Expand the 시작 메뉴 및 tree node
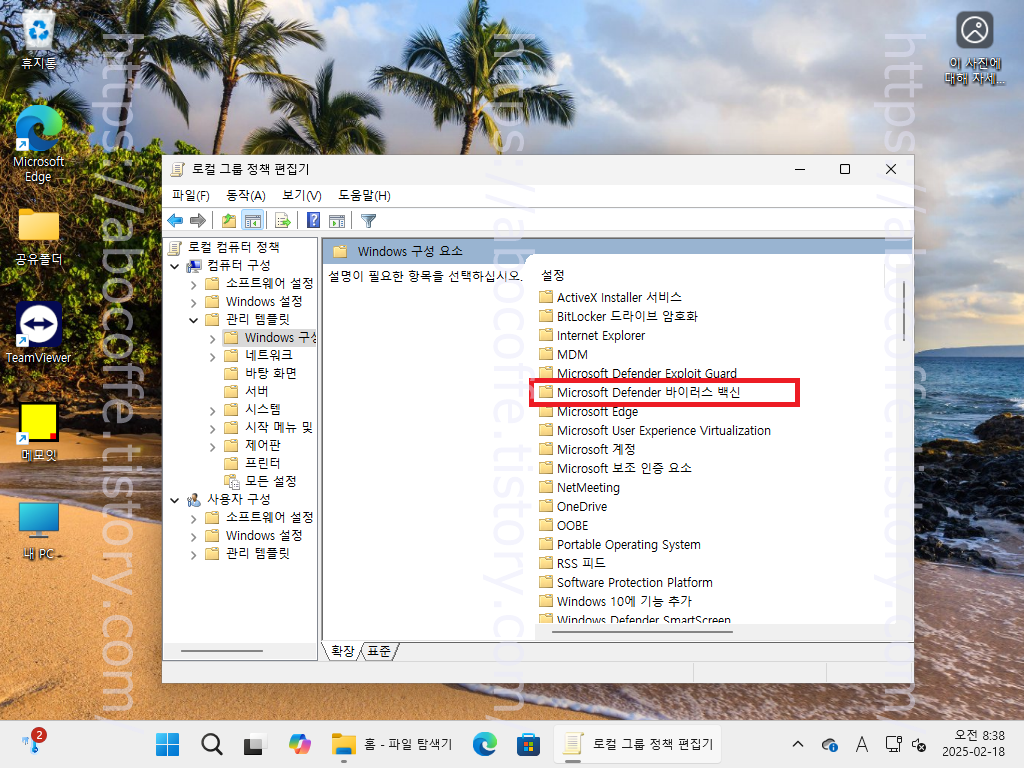The image size is (1024, 768). tap(212, 429)
